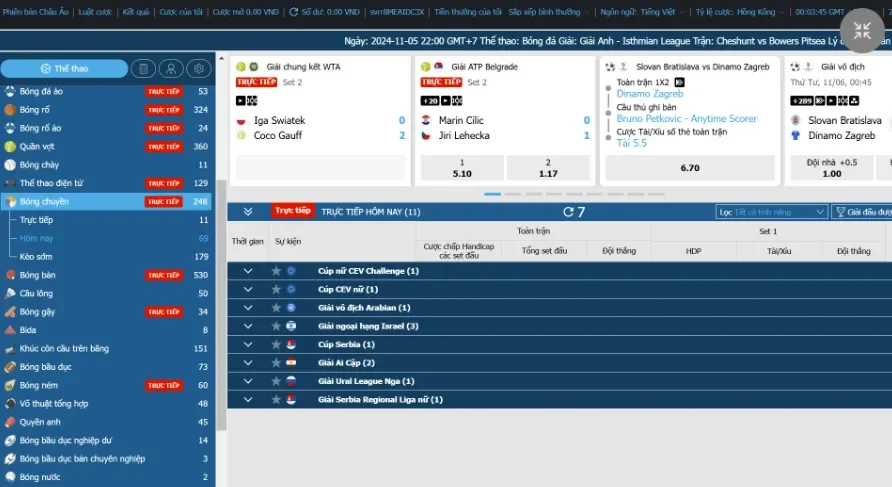Favorite the Cúp nữ CEV Challenge league star
This screenshot has height=487, width=892.
pos(276,271)
